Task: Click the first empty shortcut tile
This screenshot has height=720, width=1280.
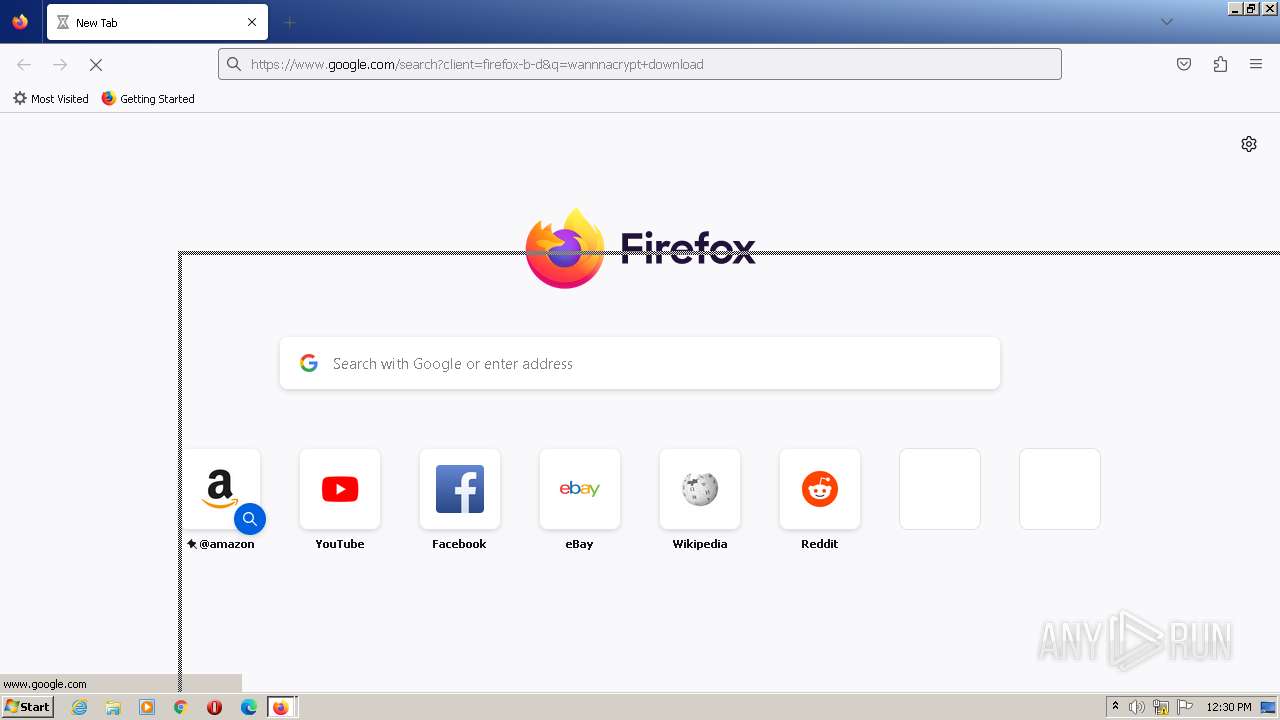Action: click(x=940, y=489)
